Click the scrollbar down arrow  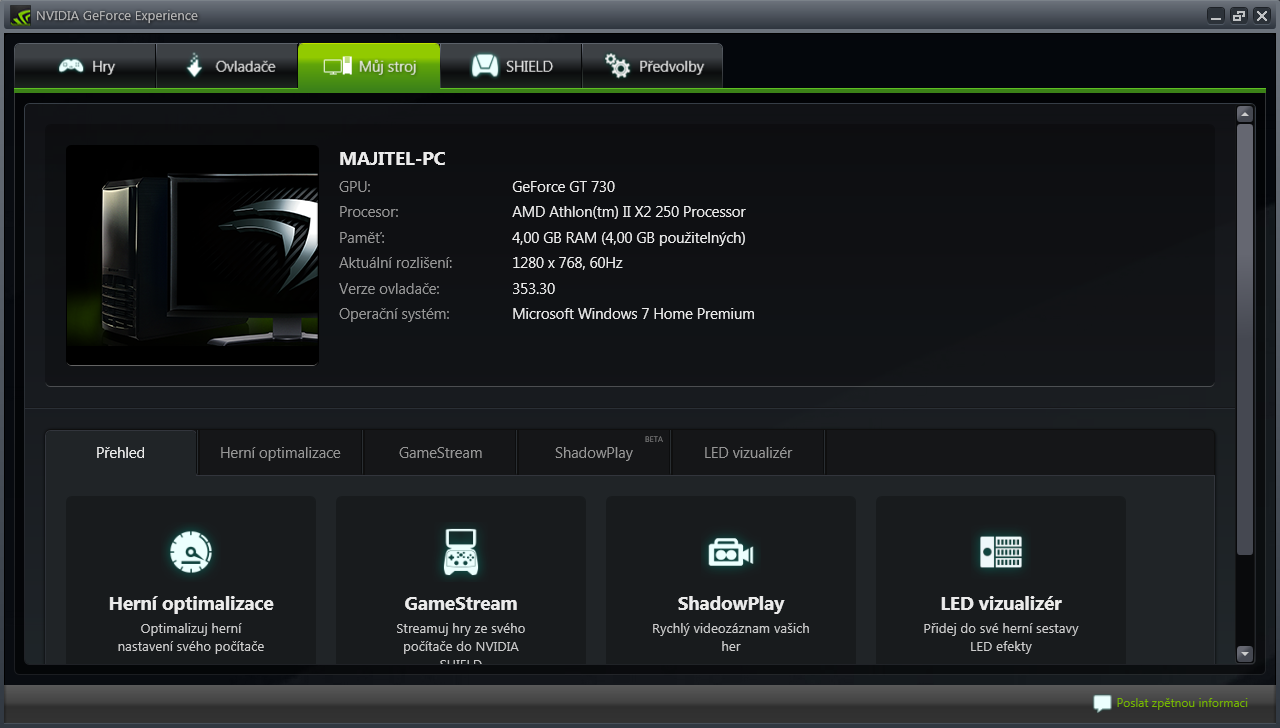point(1245,654)
